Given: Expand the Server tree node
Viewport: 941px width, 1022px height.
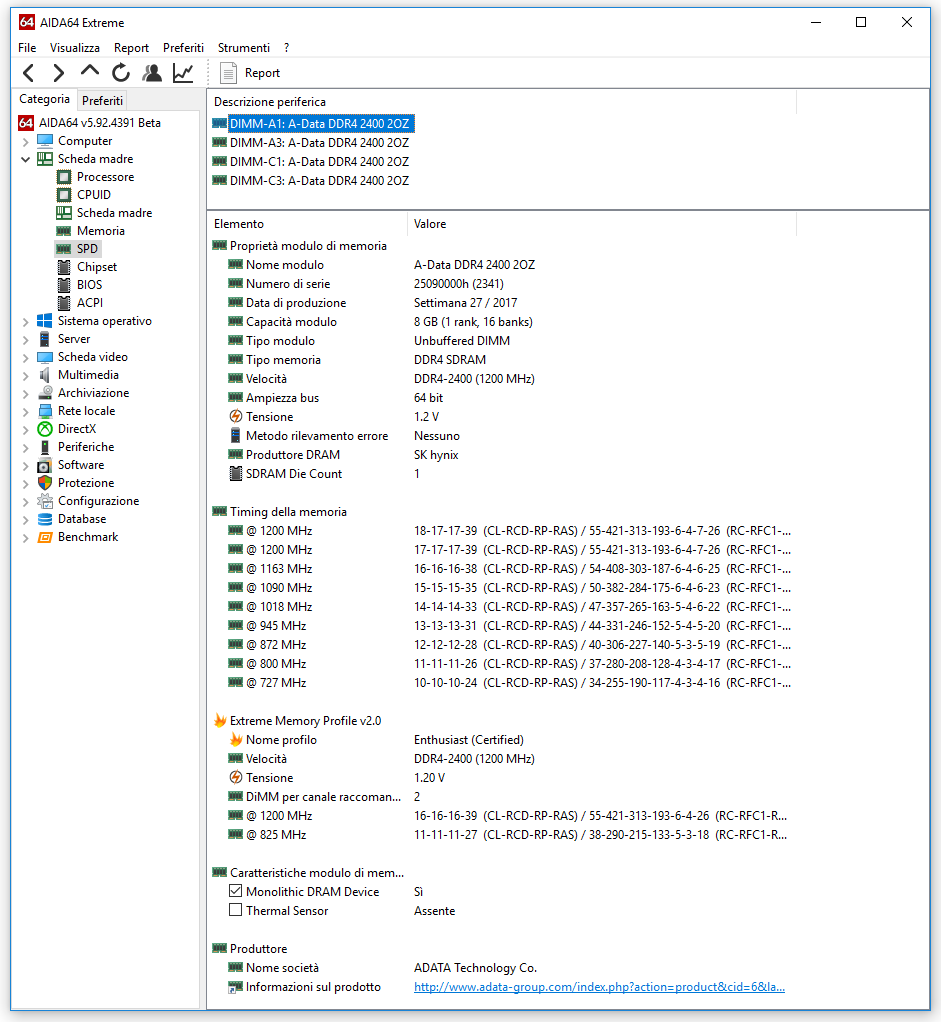Looking at the screenshot, I should 25,340.
